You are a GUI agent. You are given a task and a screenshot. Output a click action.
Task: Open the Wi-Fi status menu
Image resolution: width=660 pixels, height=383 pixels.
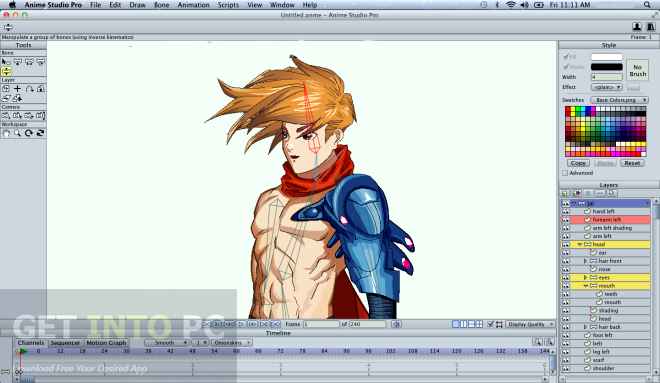click(x=511, y=5)
